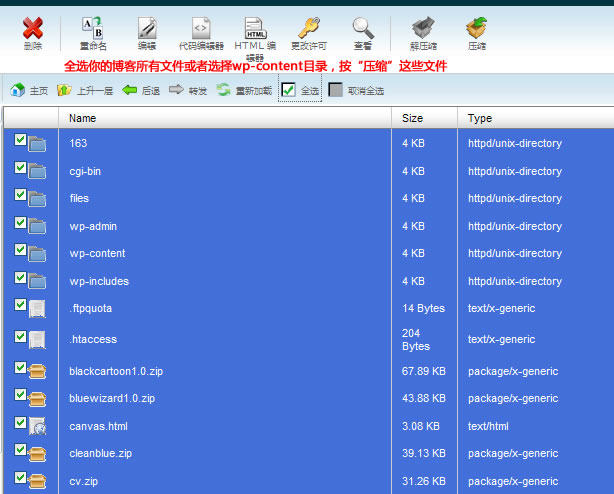Select the .ftpquota file name
The image size is (614, 494).
(91, 308)
